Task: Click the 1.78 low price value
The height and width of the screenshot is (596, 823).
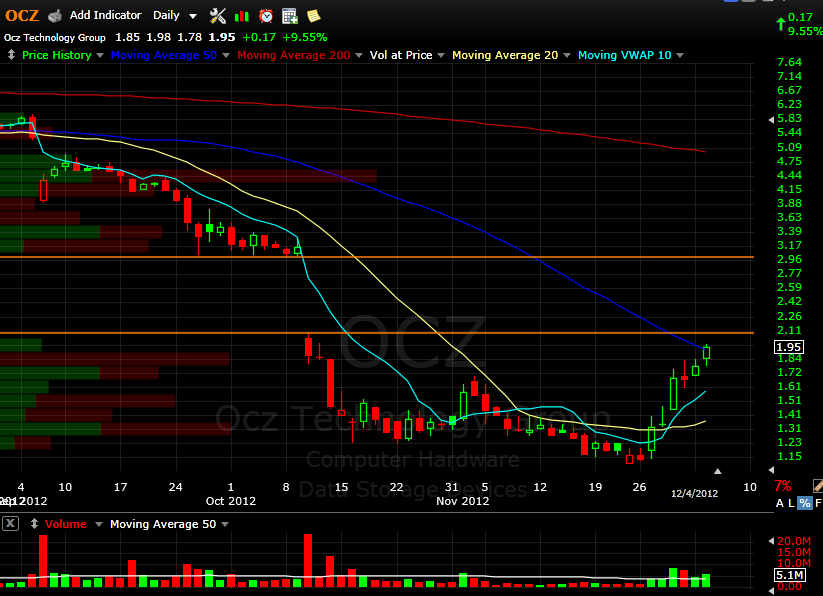Action: pos(189,37)
